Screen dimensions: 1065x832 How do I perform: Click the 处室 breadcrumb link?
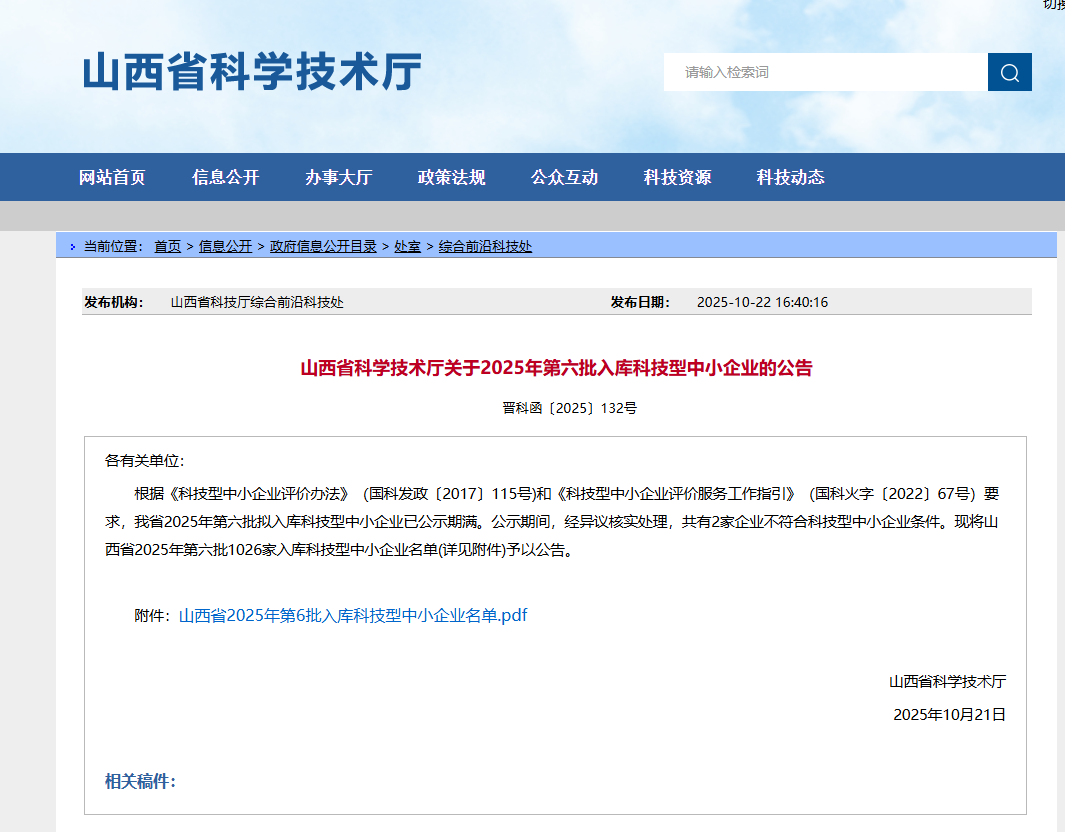tap(407, 246)
